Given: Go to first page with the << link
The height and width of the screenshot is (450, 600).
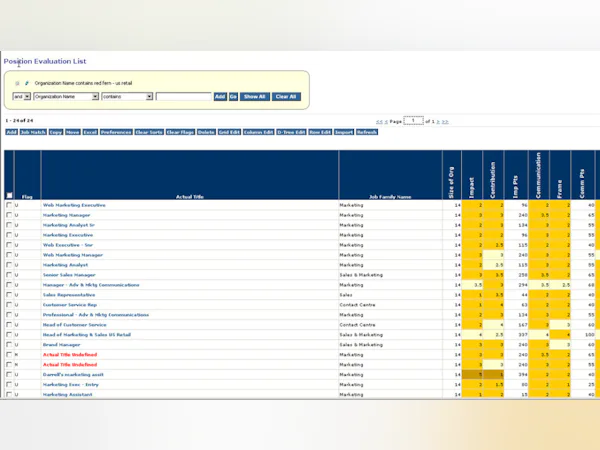Looking at the screenshot, I should pos(379,122).
